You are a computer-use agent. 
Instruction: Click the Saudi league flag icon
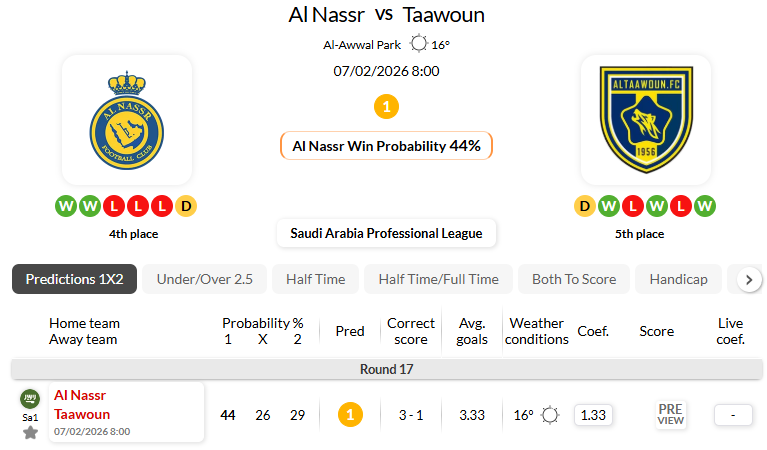(30, 398)
